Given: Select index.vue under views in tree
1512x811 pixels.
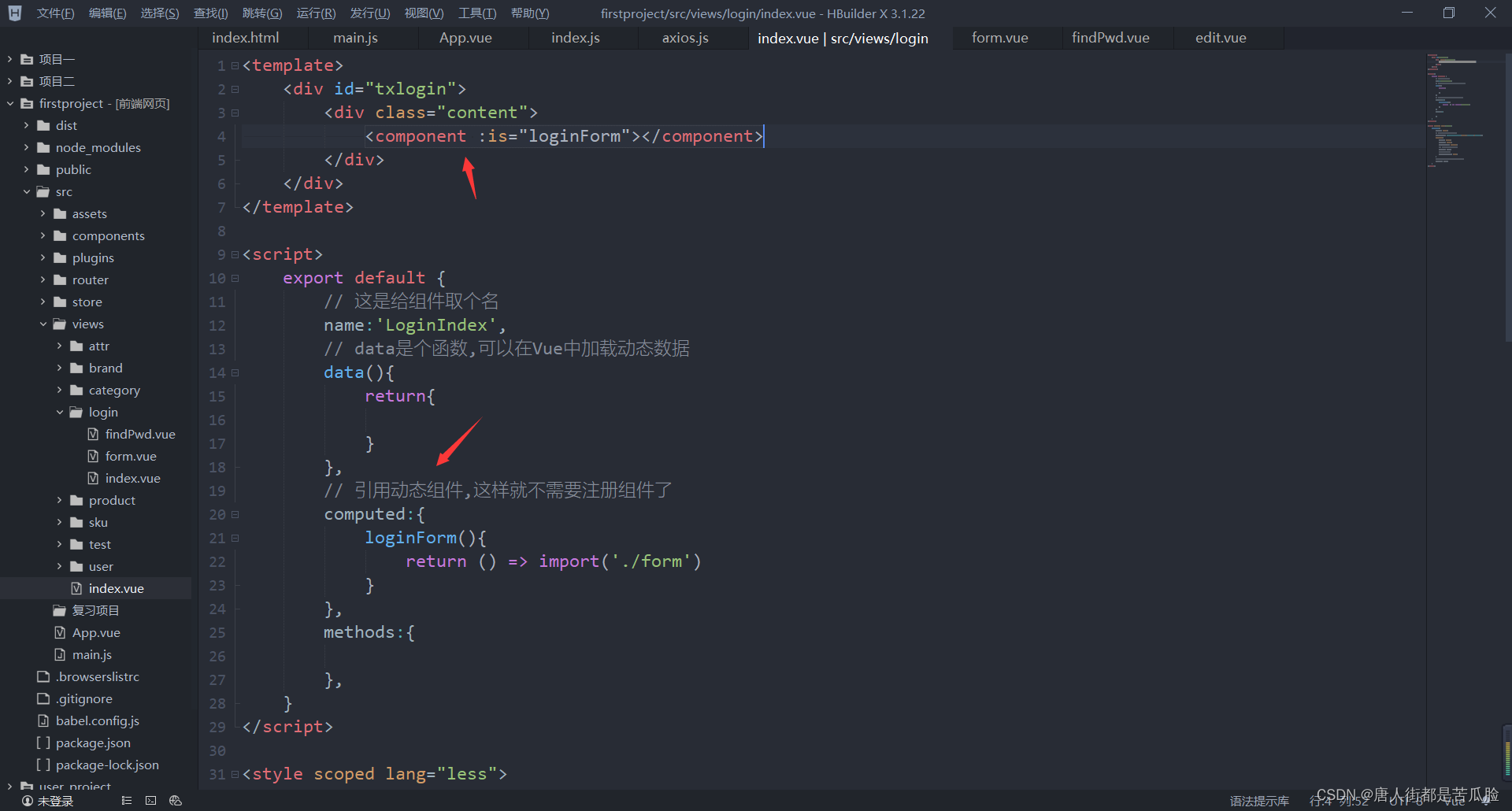Looking at the screenshot, I should tap(116, 588).
